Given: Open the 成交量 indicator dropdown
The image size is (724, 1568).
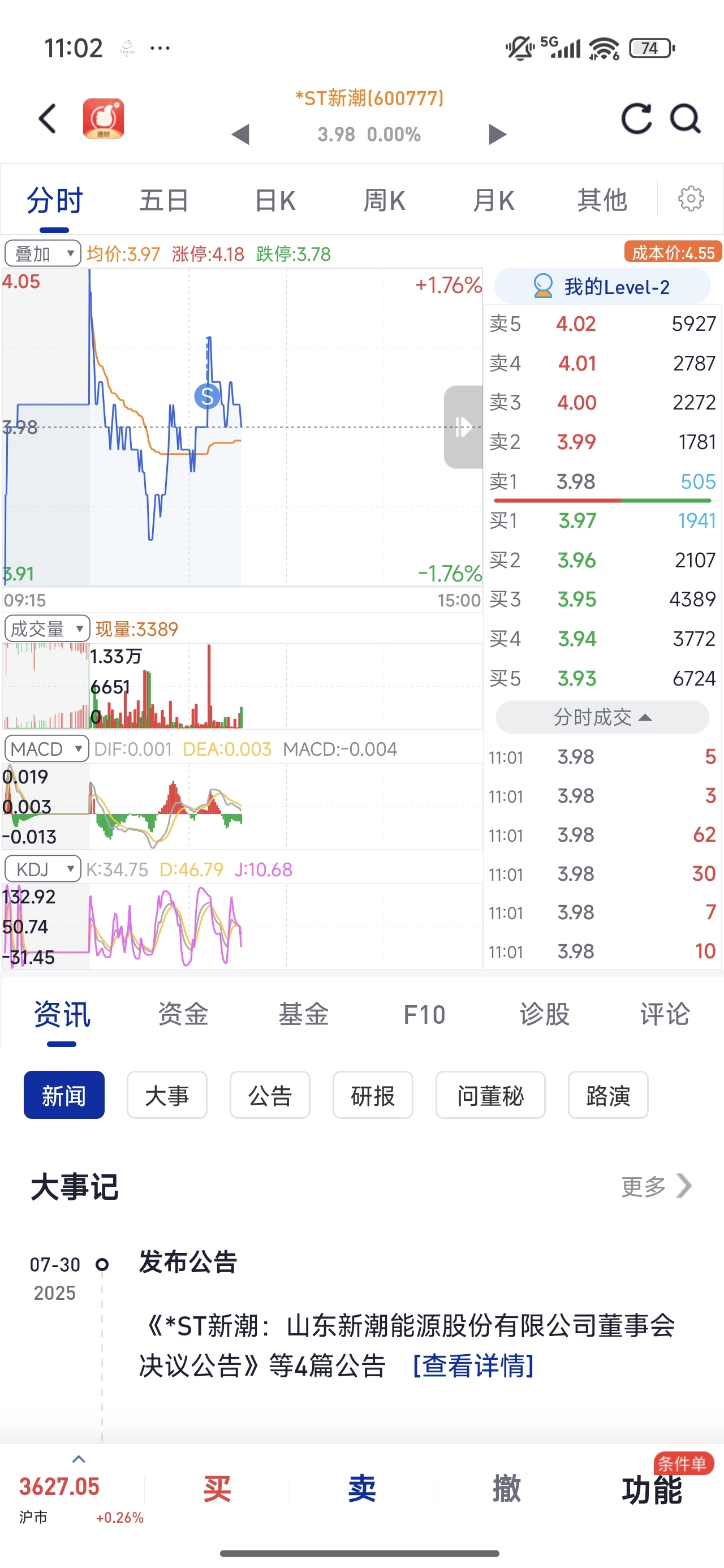Looking at the screenshot, I should point(47,628).
